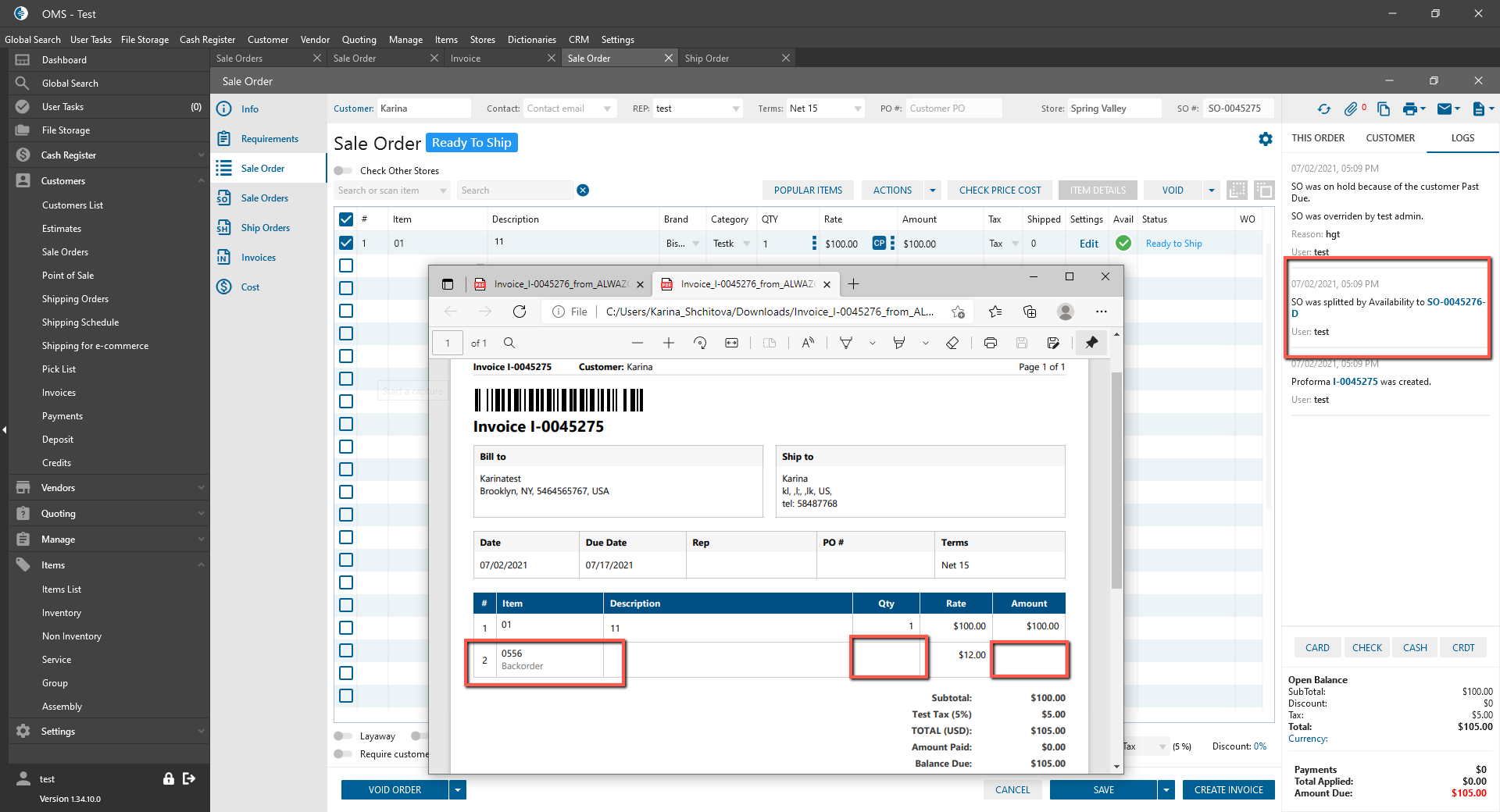The width and height of the screenshot is (1500, 812).
Task: Expand the Terms Net 15 dropdown
Action: (x=858, y=109)
